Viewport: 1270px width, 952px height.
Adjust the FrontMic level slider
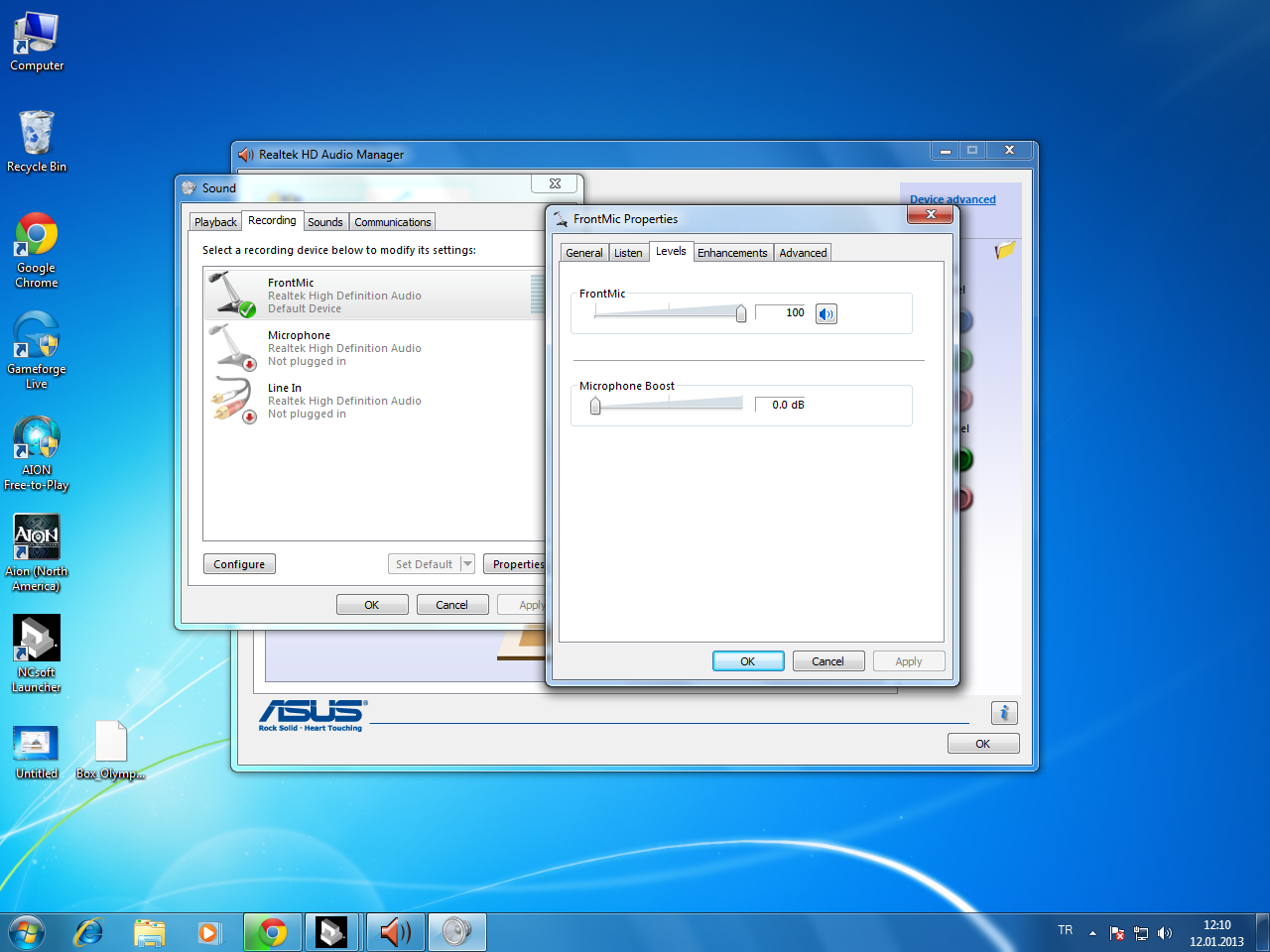tap(741, 313)
